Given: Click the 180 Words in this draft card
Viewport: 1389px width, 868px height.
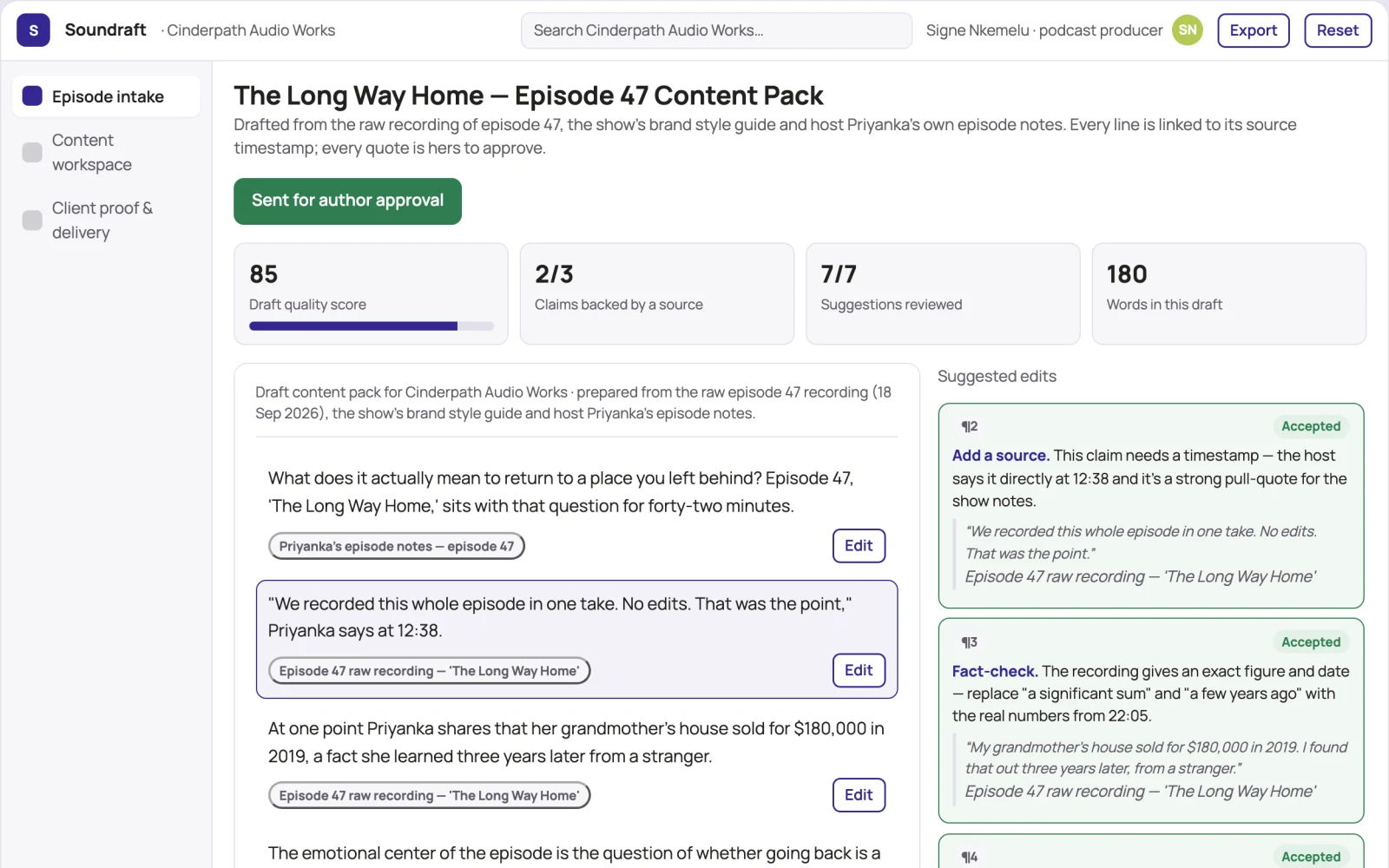Looking at the screenshot, I should click(1228, 293).
